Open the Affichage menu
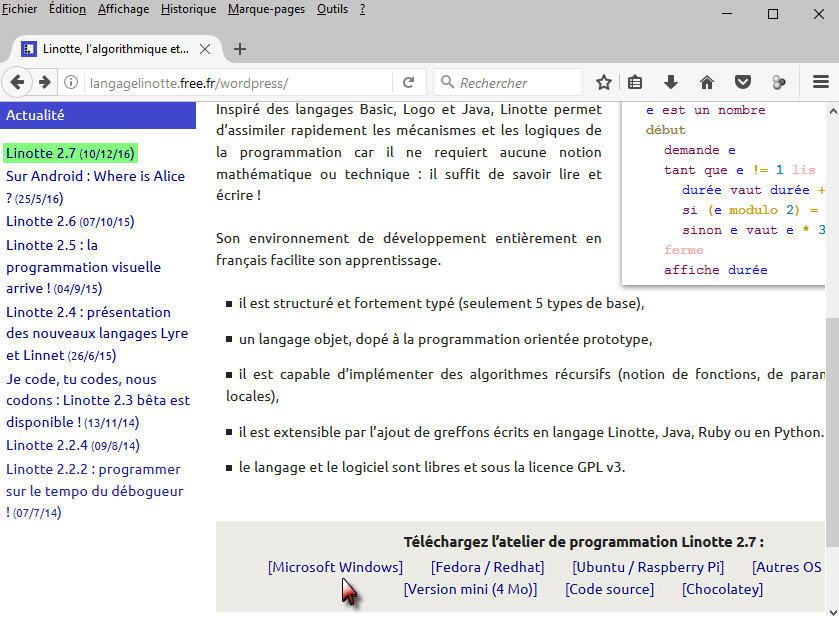Image resolution: width=839 pixels, height=631 pixels. click(124, 9)
